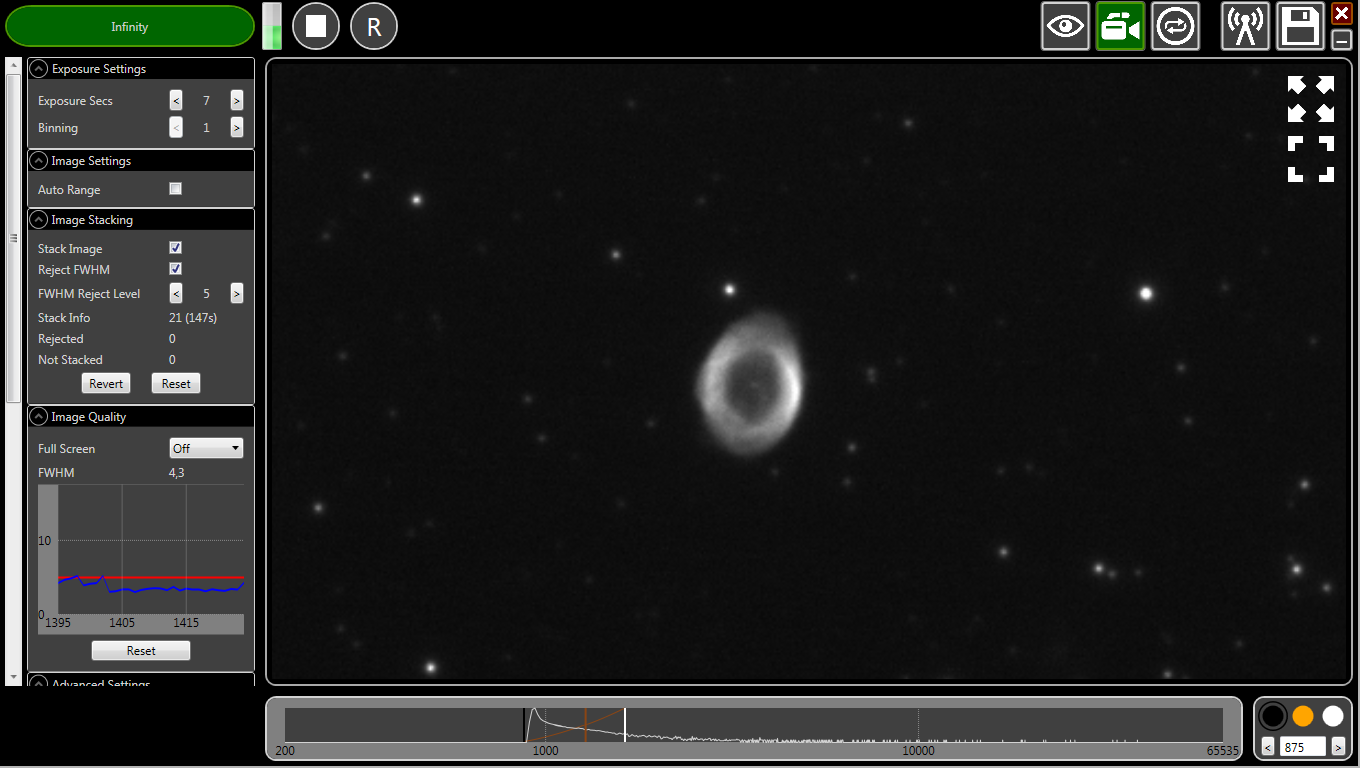This screenshot has width=1360, height=768.
Task: Click the fit-to-frame corners icon
Action: point(1311,159)
